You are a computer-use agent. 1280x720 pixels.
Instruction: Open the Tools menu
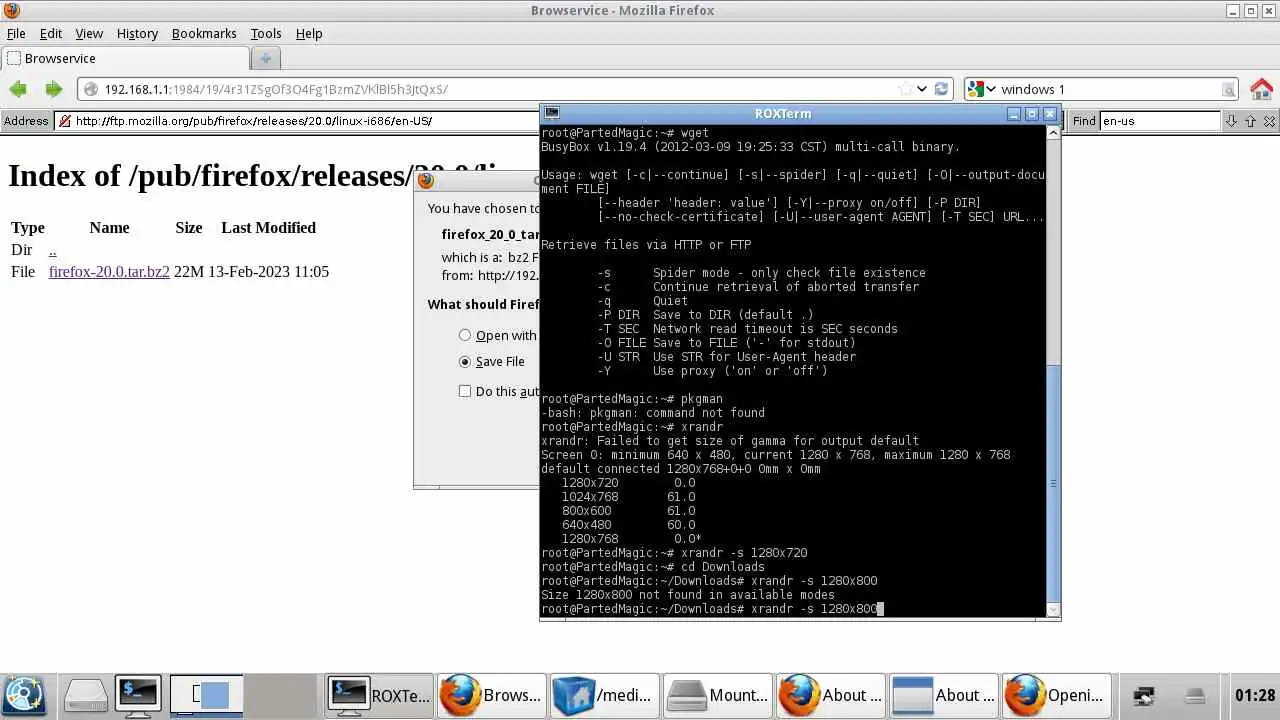coord(266,33)
